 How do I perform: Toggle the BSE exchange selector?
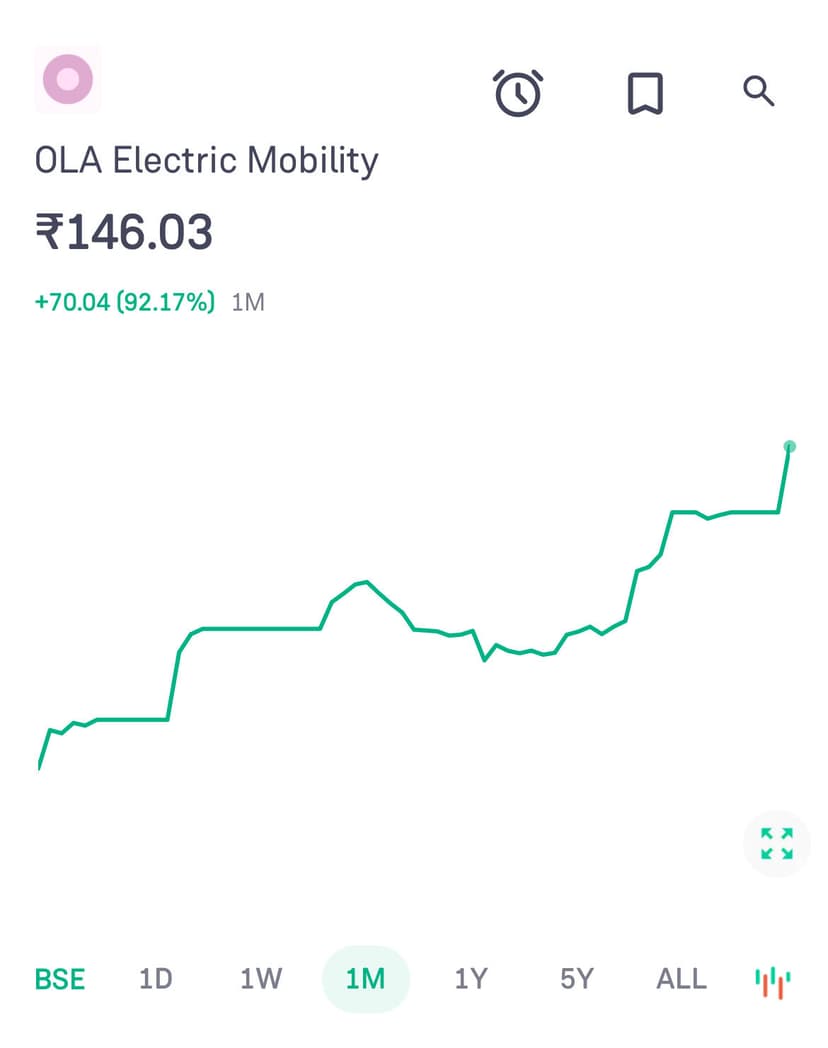point(60,979)
